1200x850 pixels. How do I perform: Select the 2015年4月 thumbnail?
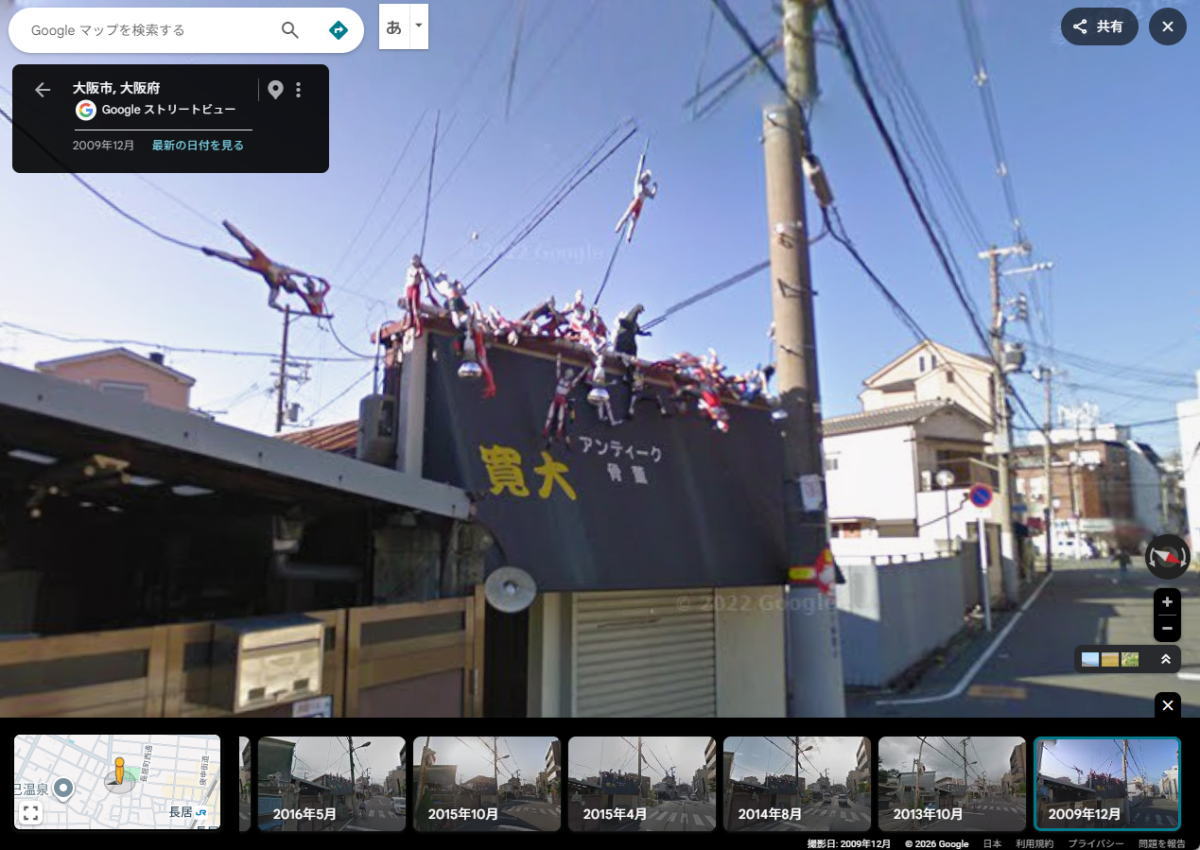pos(642,784)
